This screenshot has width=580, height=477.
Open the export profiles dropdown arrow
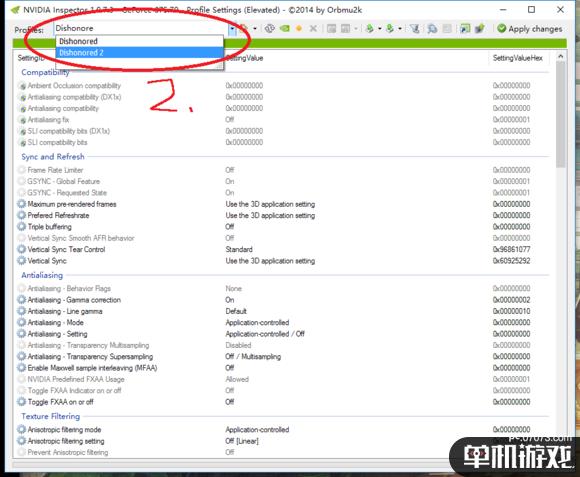point(380,28)
